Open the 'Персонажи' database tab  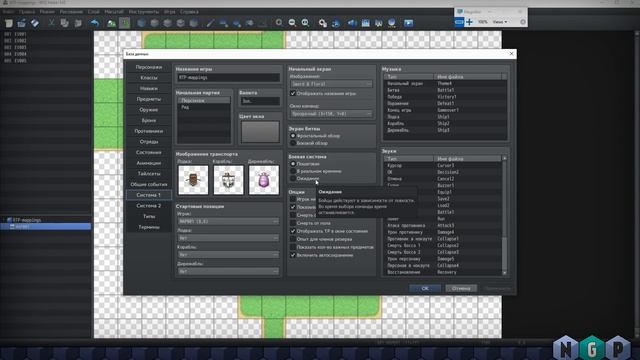coord(149,67)
